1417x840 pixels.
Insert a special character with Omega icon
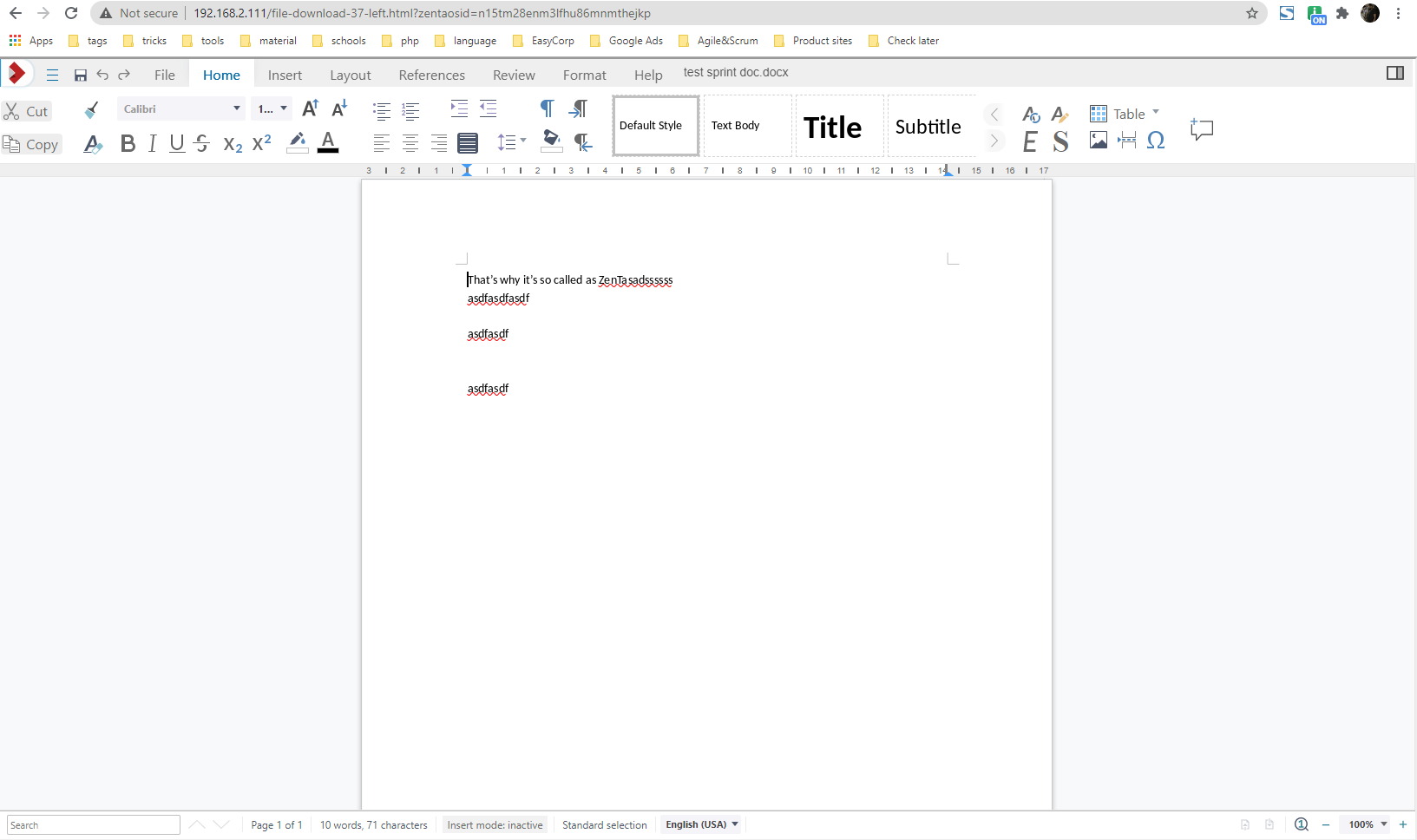(x=1155, y=141)
